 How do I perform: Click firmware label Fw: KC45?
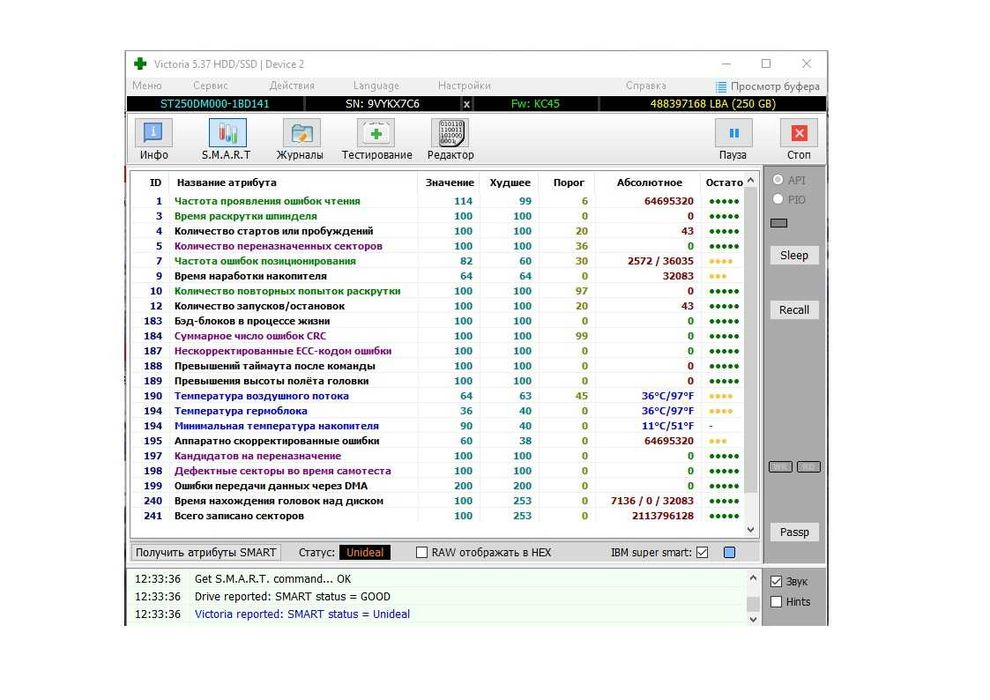535,104
